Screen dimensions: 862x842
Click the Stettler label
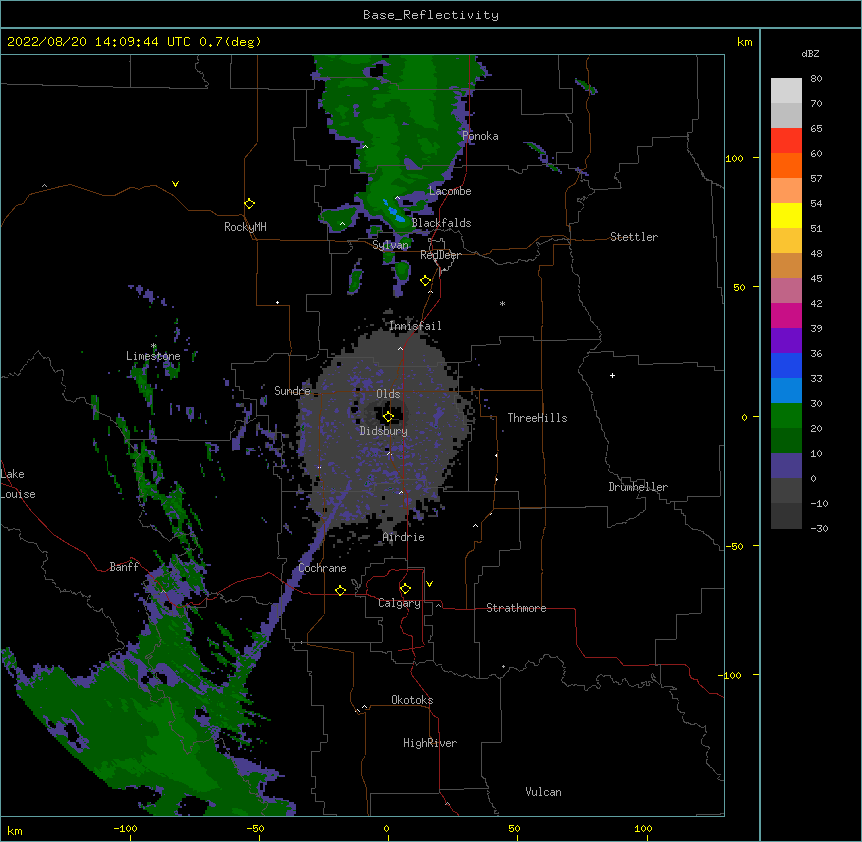pos(633,237)
